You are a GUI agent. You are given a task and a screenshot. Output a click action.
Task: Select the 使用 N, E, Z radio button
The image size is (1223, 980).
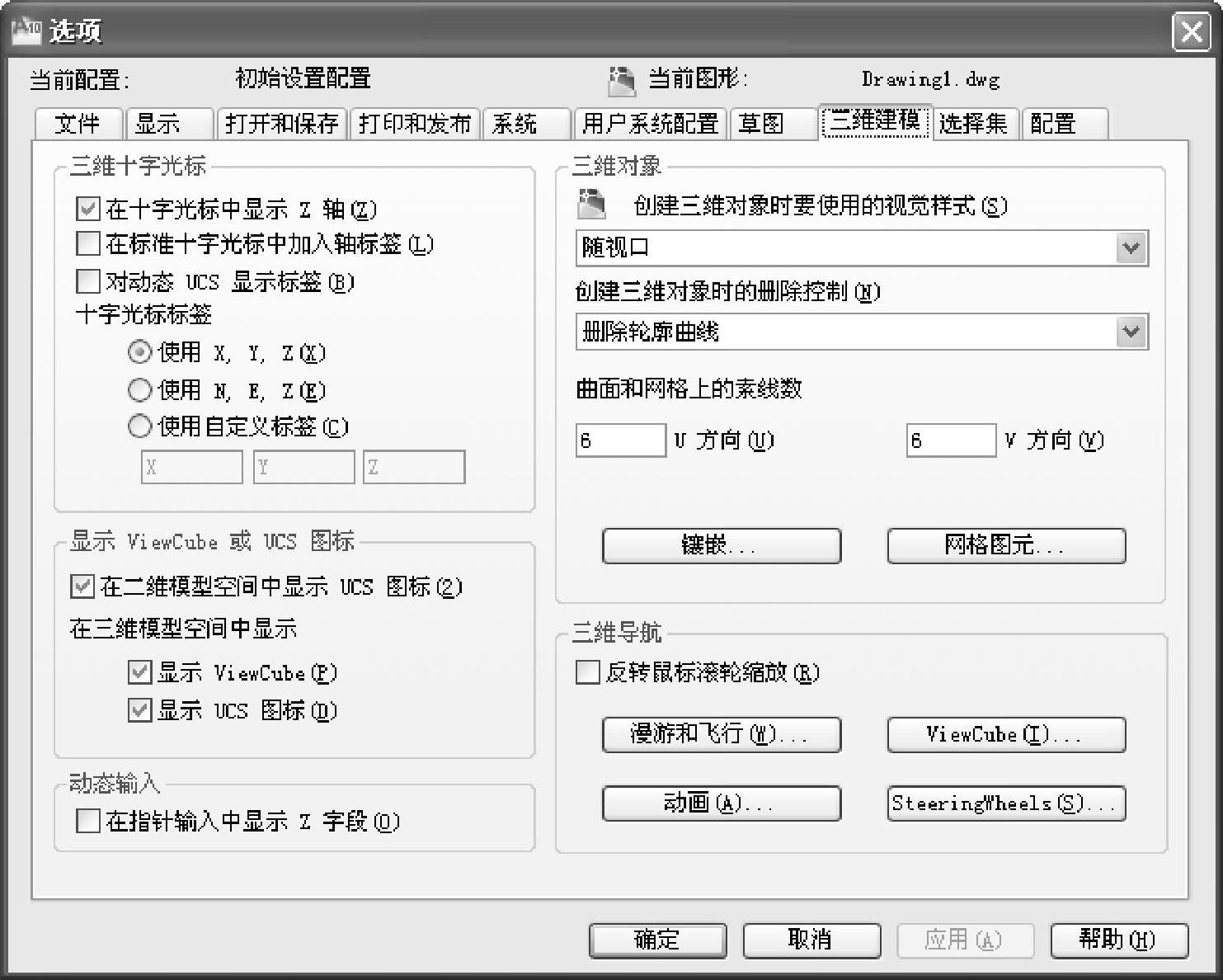tap(140, 389)
